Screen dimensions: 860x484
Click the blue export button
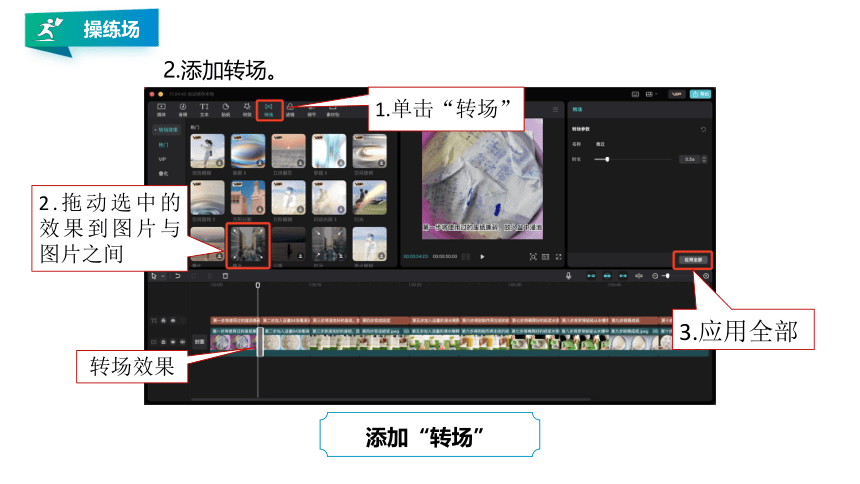pos(700,94)
